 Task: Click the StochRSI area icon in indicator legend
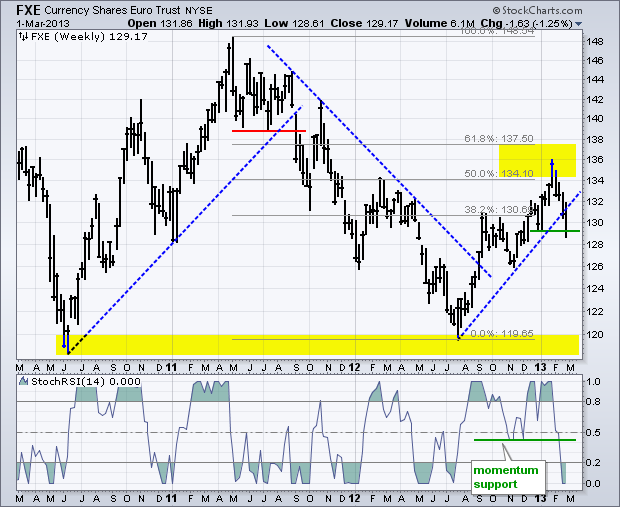click(24, 381)
